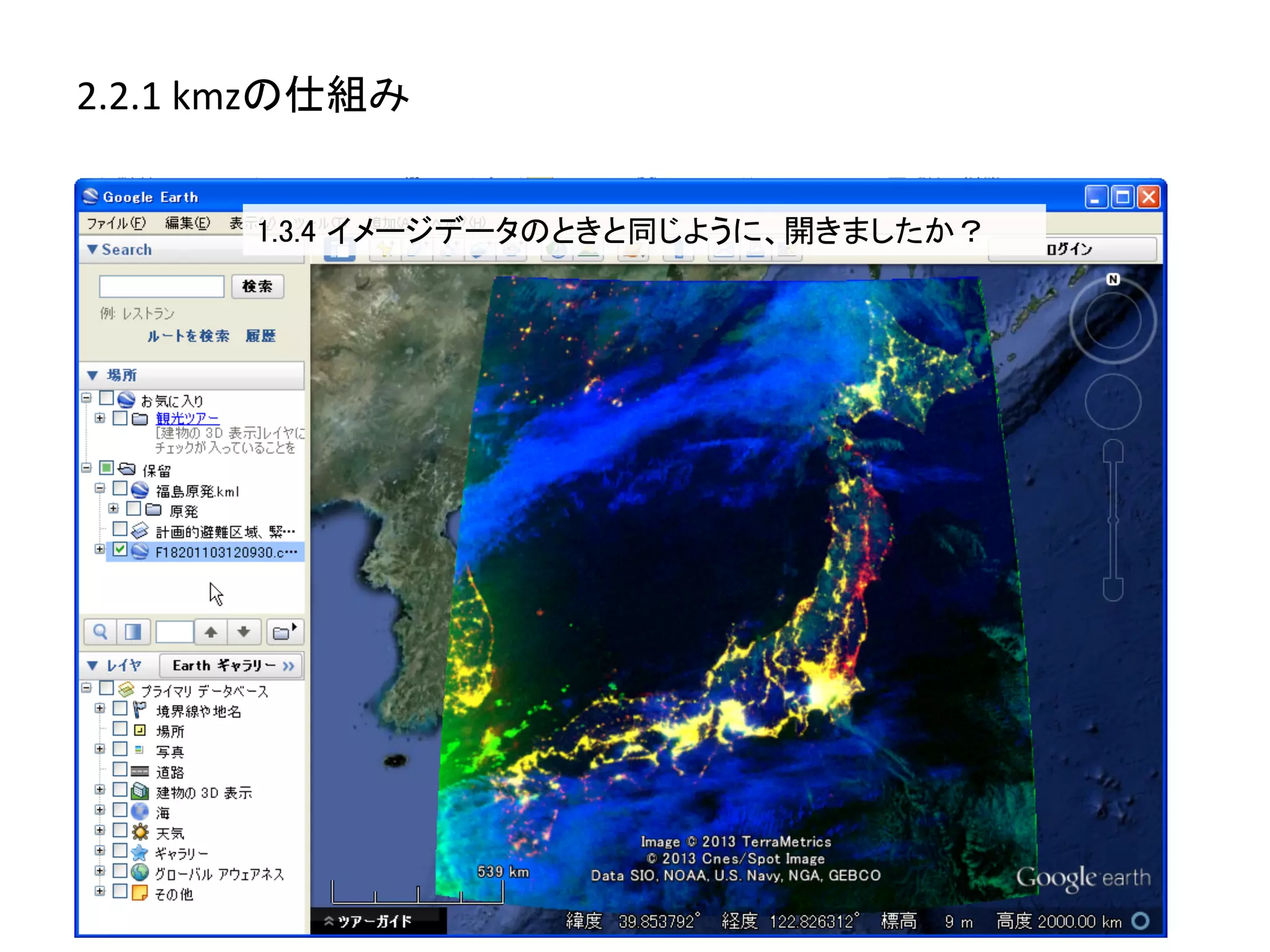Collapse the レイヤ panel triangle
The image size is (1270, 952).
92,666
